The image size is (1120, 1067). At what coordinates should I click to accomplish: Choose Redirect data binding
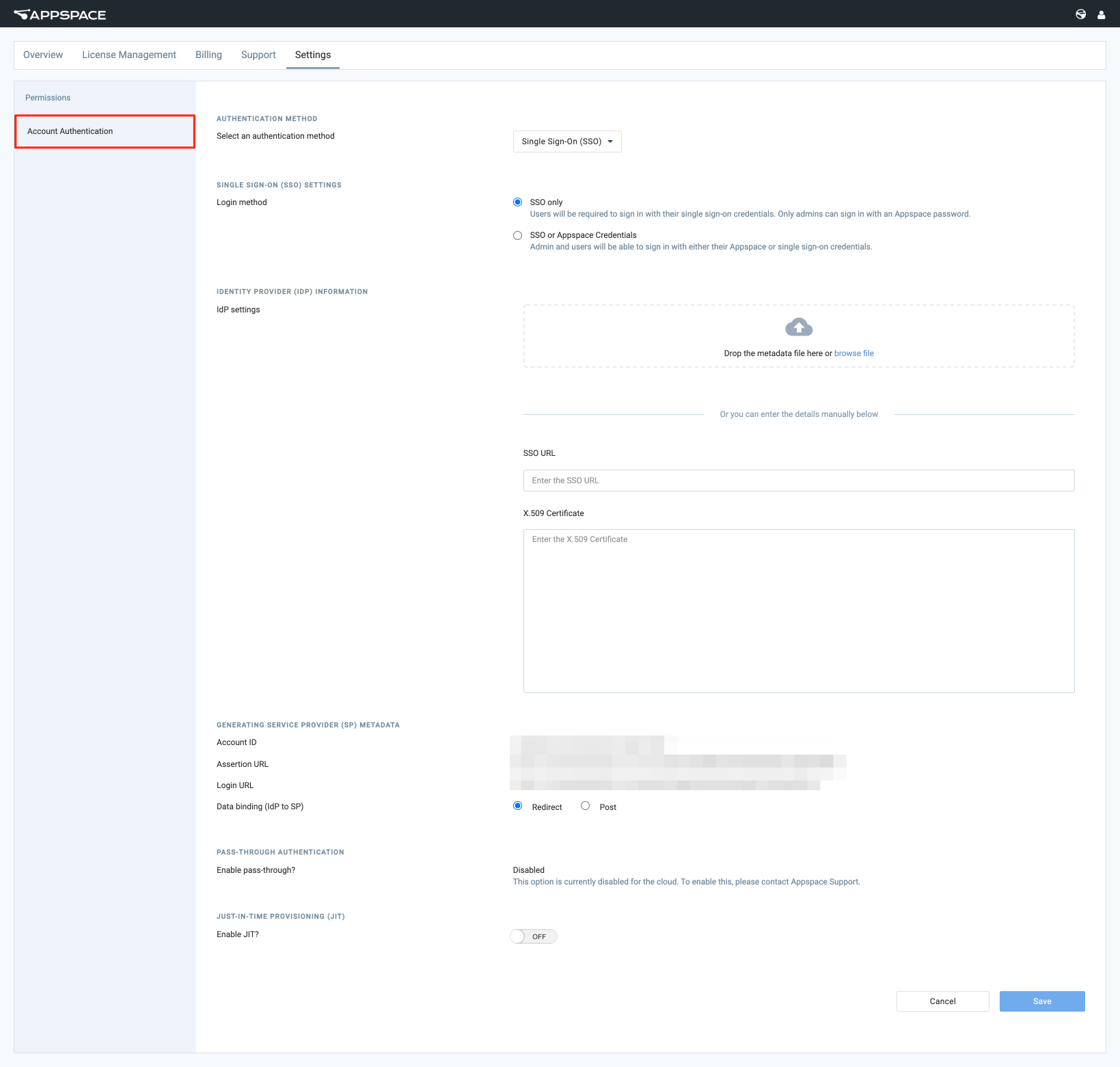(x=517, y=806)
